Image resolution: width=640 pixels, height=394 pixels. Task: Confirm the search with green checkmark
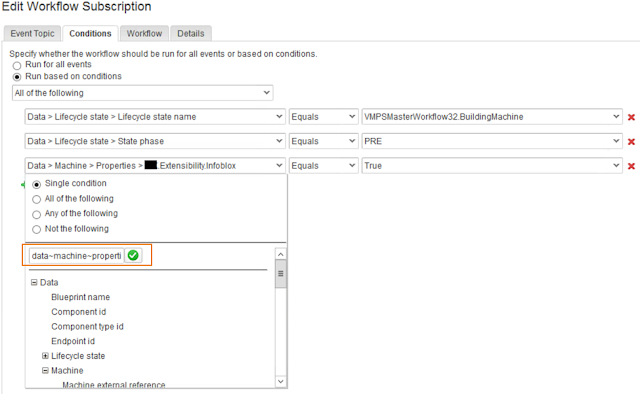(x=133, y=256)
